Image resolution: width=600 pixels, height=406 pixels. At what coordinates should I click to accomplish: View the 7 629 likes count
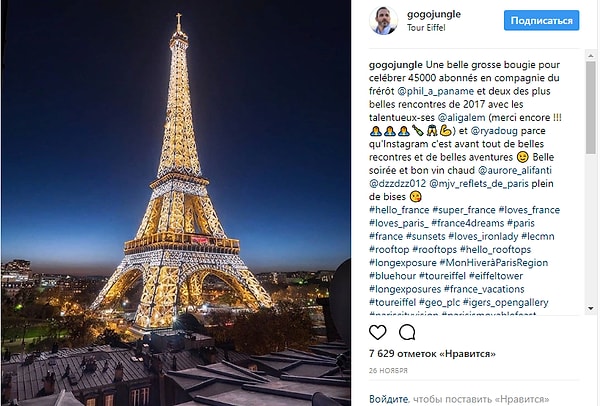coord(432,354)
